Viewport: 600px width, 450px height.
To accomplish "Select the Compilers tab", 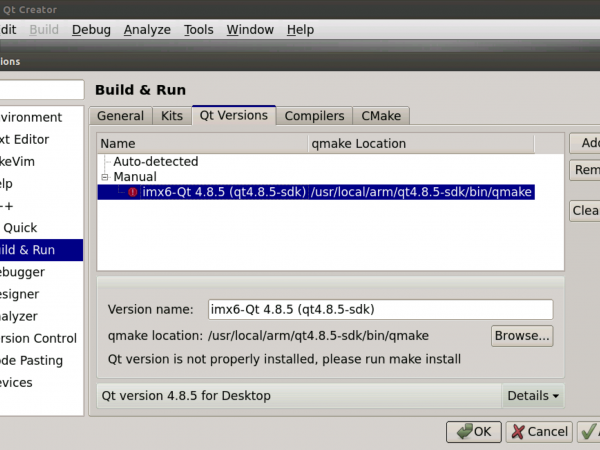I will coord(314,116).
